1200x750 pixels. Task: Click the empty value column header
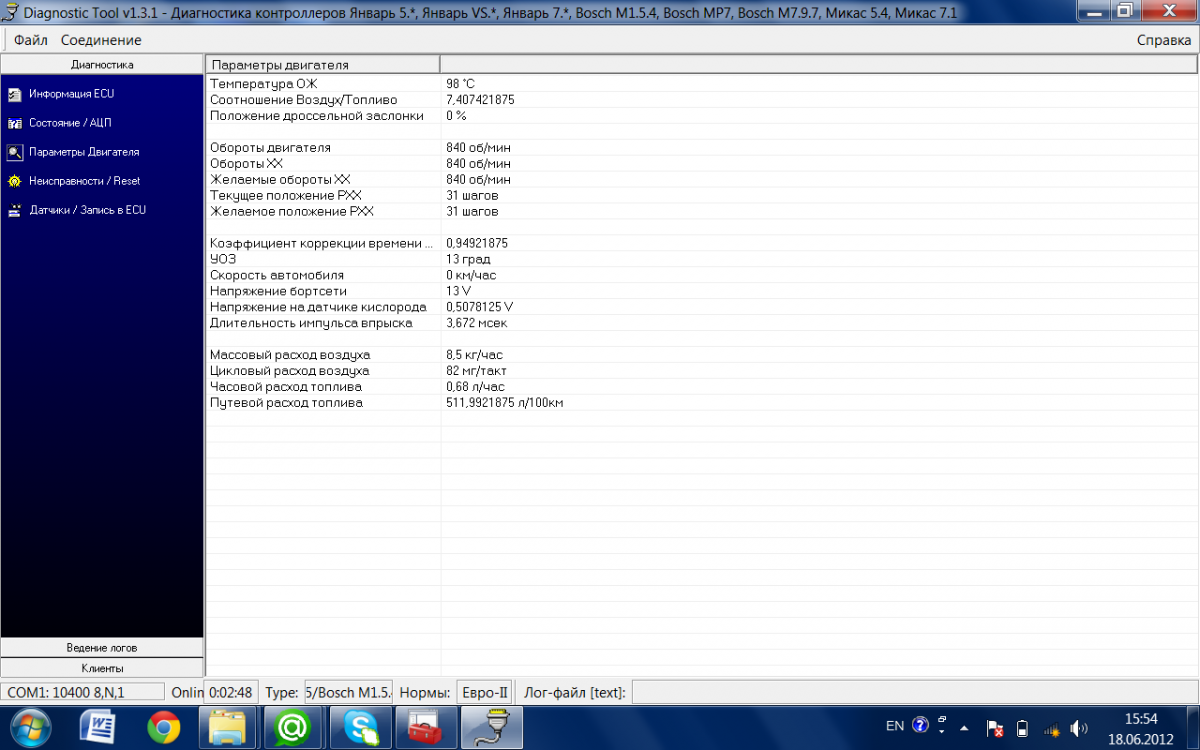click(818, 64)
